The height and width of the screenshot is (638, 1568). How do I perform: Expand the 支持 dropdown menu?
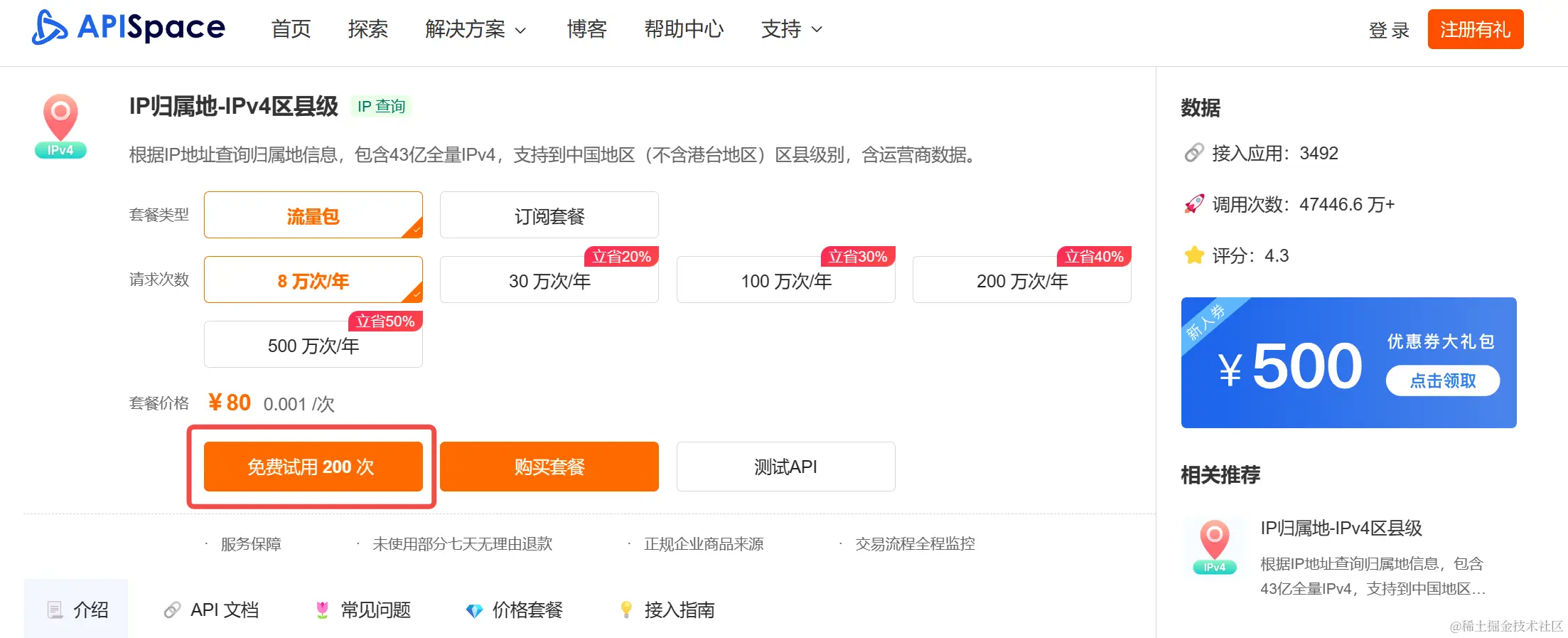[792, 29]
